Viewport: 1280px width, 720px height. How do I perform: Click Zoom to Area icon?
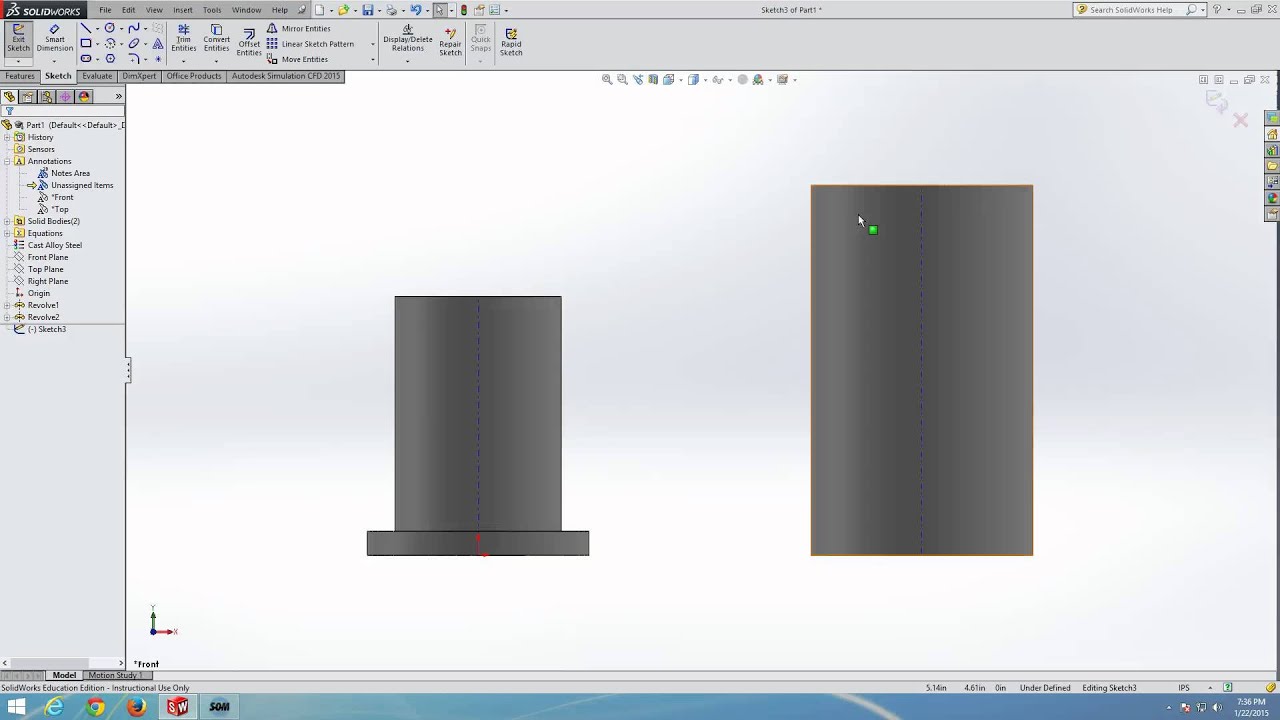[x=622, y=80]
